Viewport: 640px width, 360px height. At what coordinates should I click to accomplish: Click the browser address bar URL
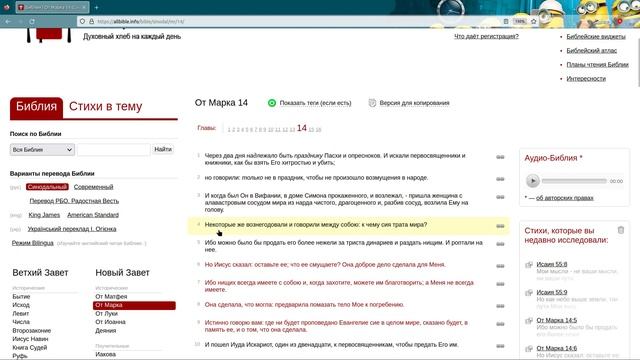tap(141, 21)
